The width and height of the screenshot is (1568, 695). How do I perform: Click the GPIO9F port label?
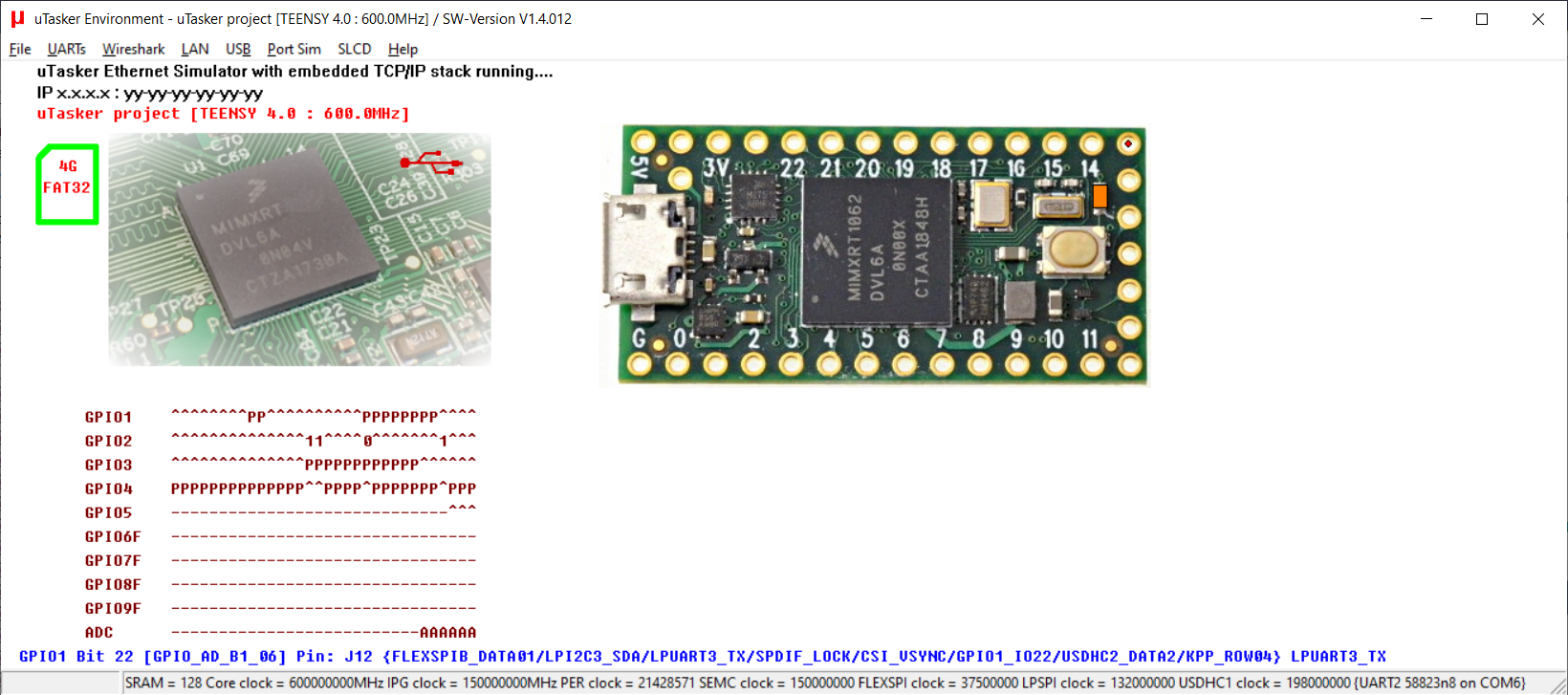(x=113, y=608)
